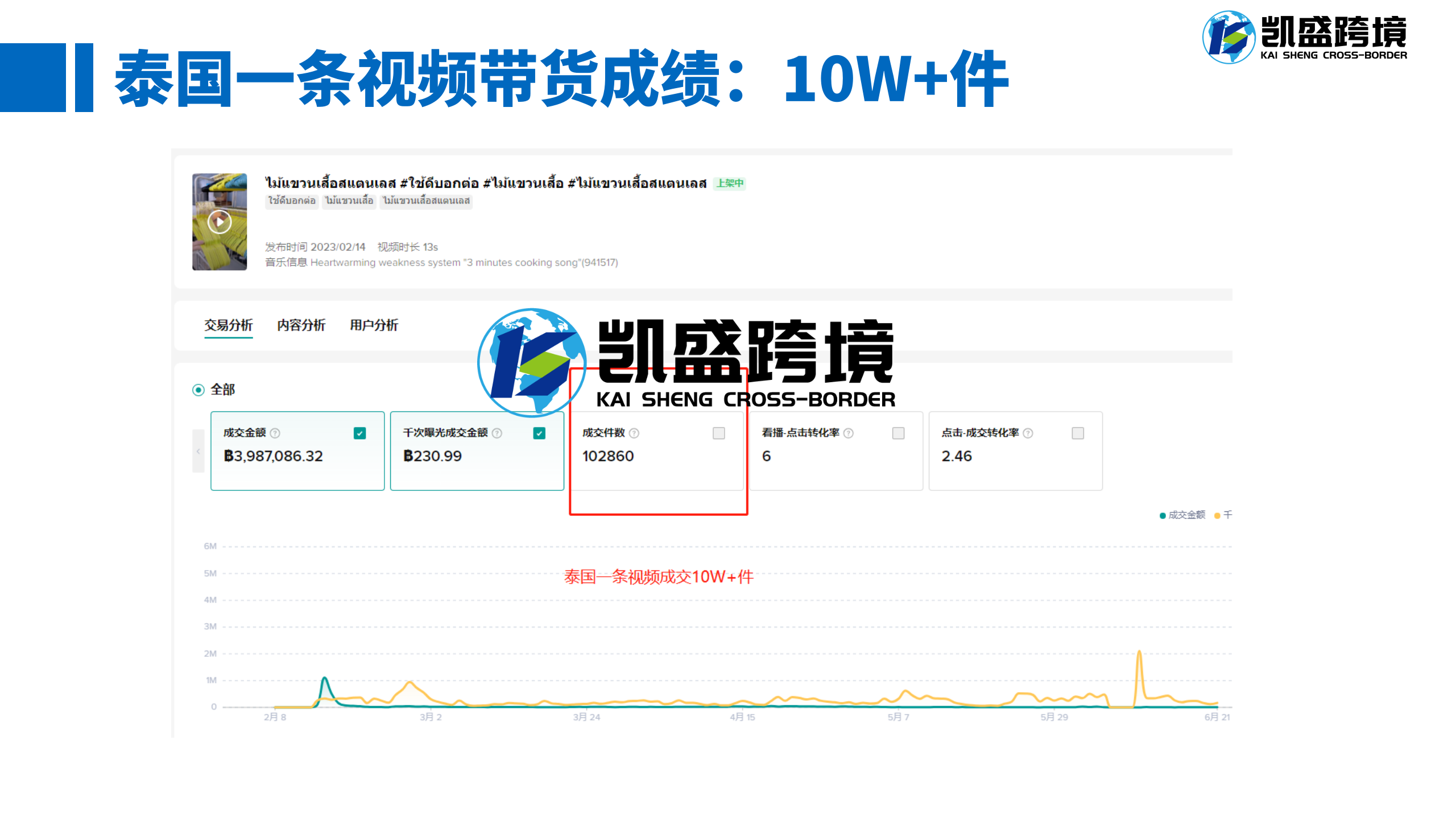Image resolution: width=1456 pixels, height=819 pixels.
Task: Click the 看播-点击转化率 value 6
Action: point(766,456)
